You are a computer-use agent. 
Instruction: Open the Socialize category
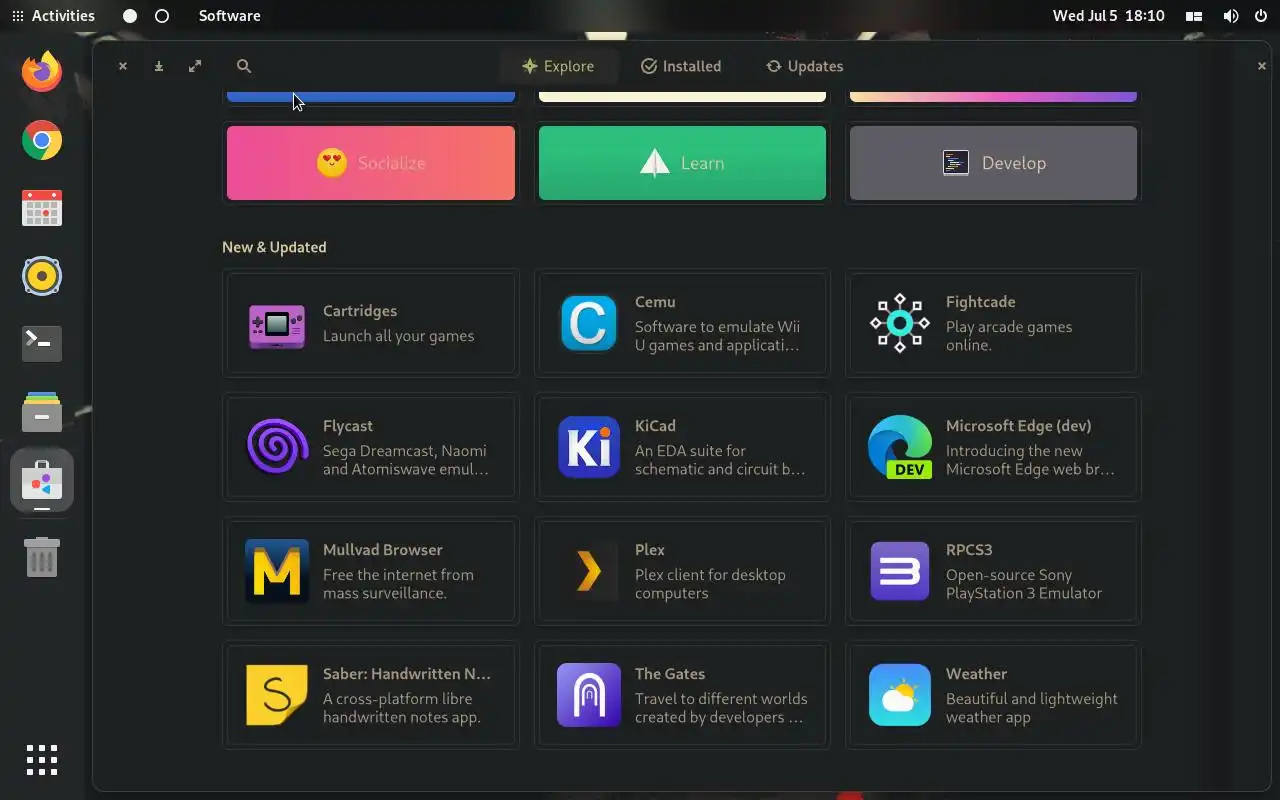pyautogui.click(x=371, y=163)
